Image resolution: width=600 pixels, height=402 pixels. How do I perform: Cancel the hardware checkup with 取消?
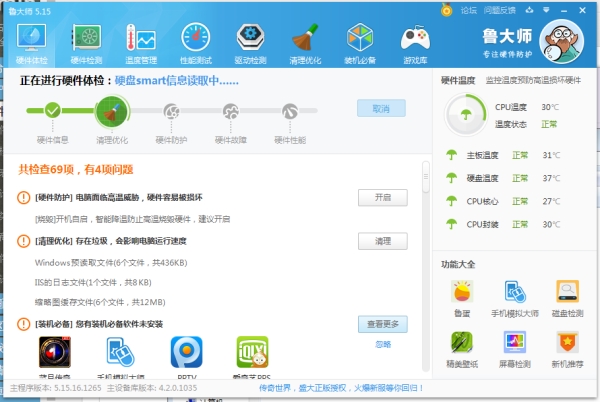point(382,108)
